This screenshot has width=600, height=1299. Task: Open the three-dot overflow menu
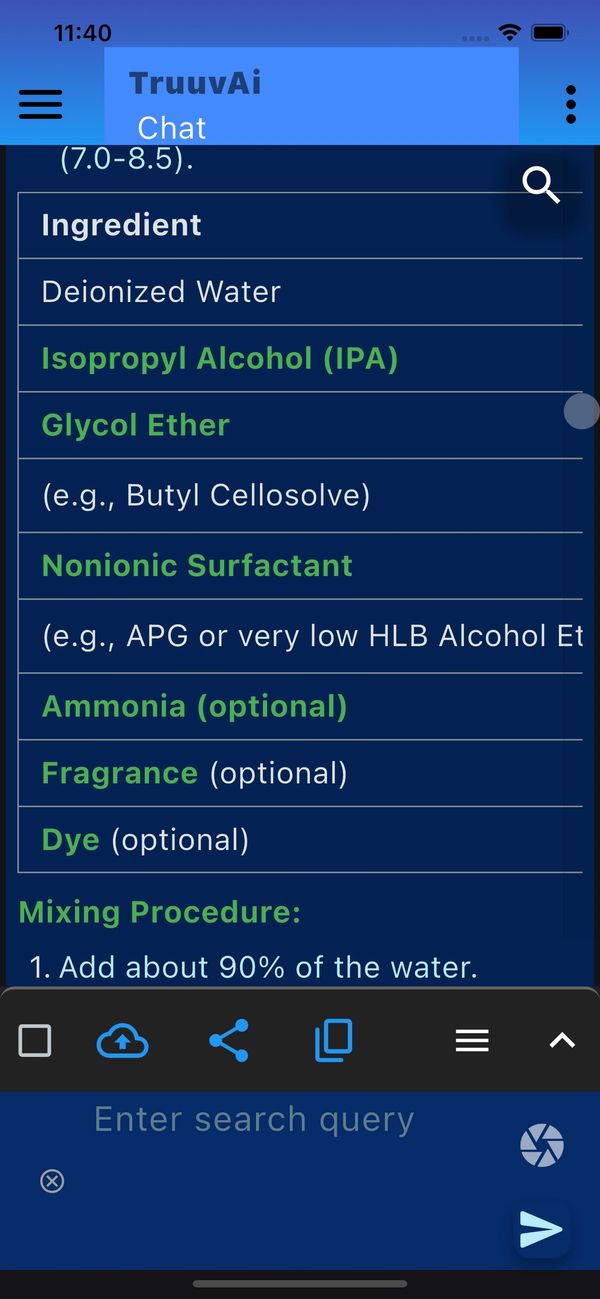click(570, 104)
